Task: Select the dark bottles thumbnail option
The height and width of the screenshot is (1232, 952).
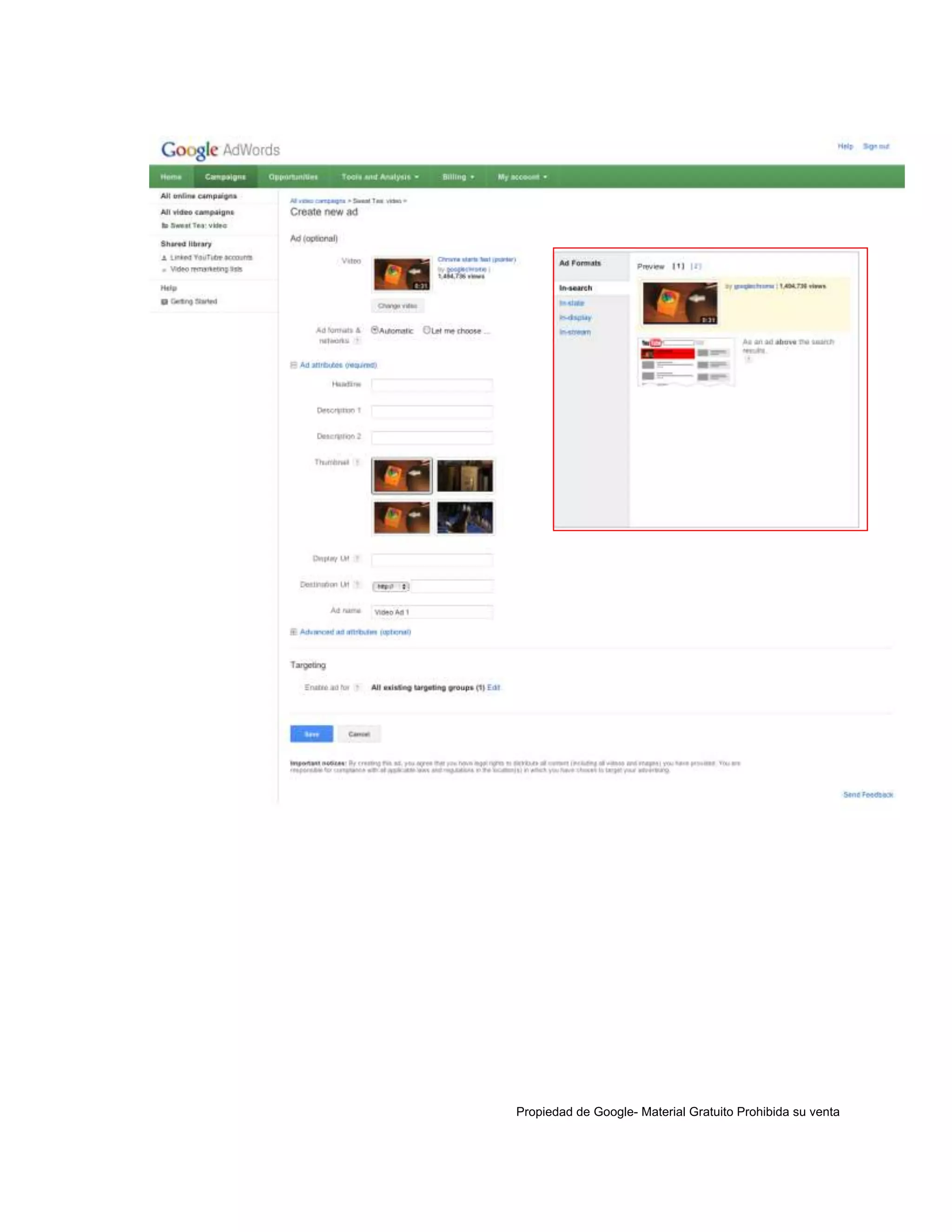Action: [x=465, y=476]
